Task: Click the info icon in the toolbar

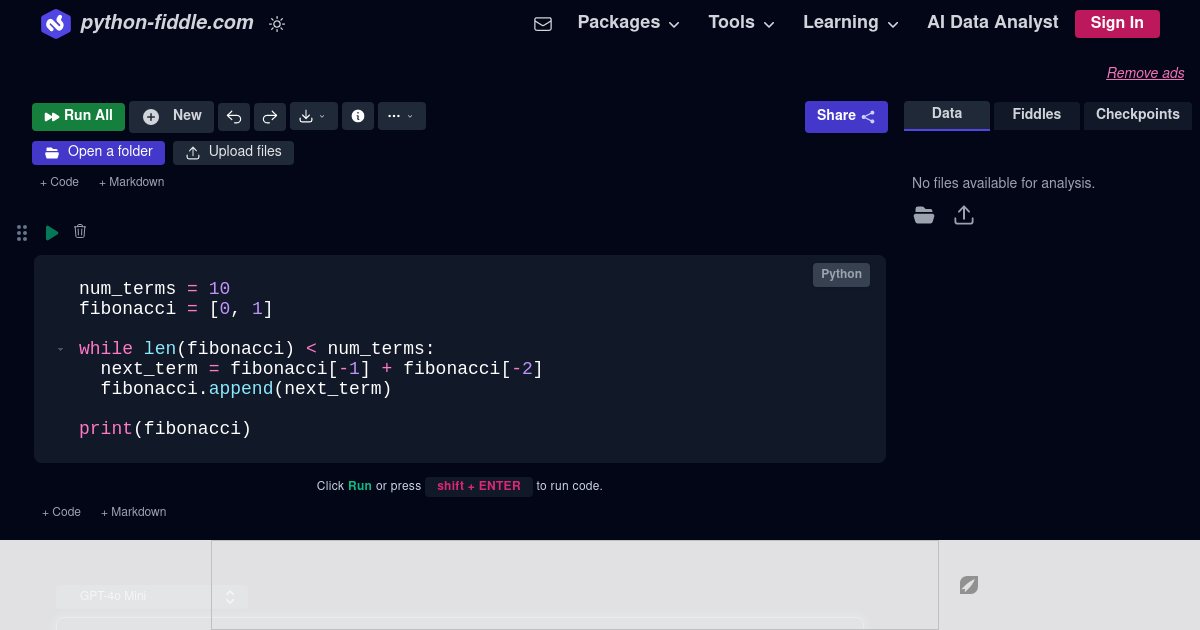Action: tap(358, 116)
